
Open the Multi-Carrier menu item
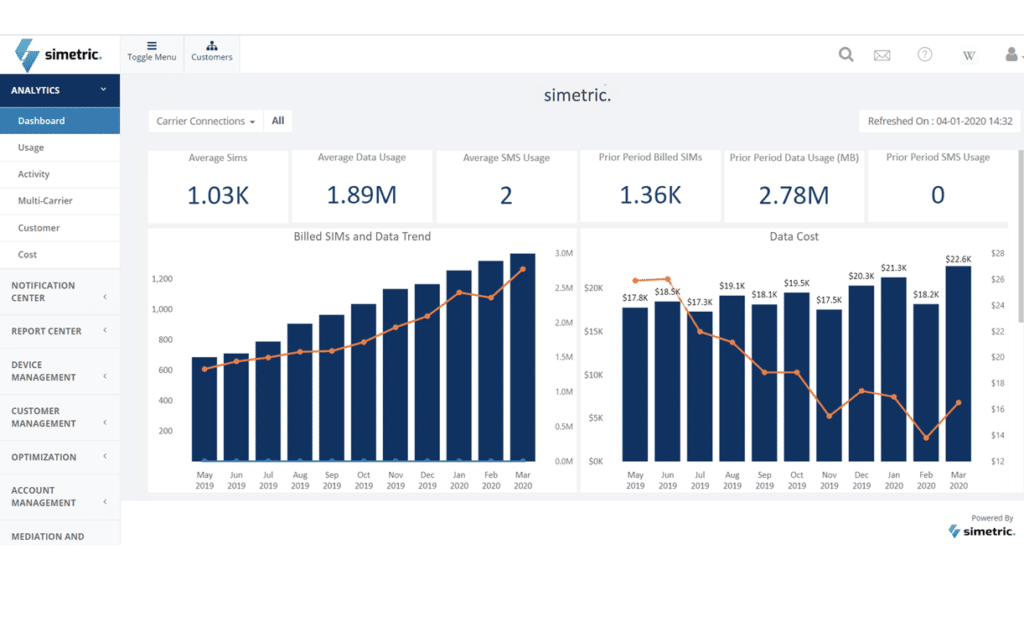point(59,200)
